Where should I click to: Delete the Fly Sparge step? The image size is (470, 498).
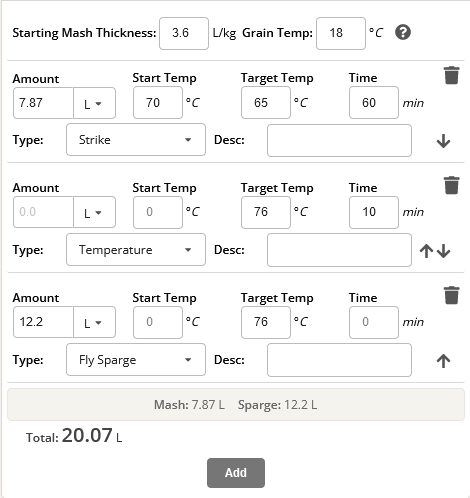click(x=451, y=295)
